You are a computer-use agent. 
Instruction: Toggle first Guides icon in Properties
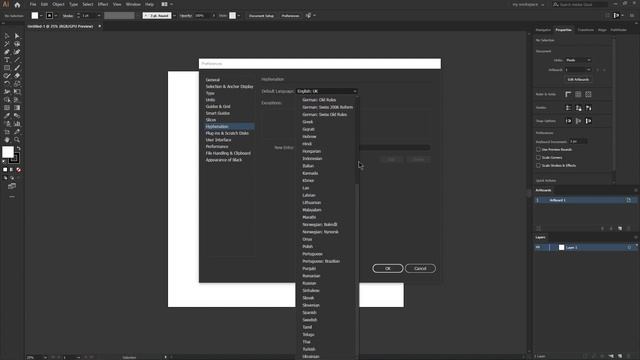568,108
